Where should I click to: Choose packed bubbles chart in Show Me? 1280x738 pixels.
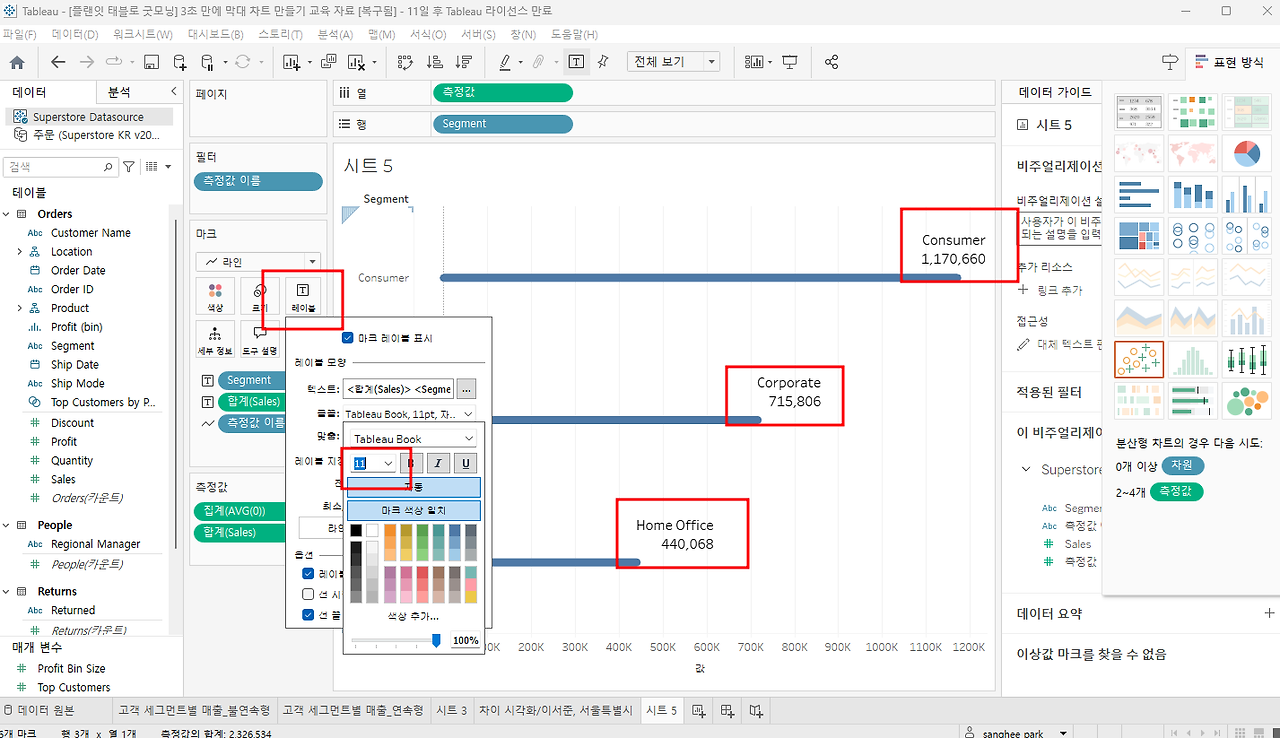point(1246,401)
